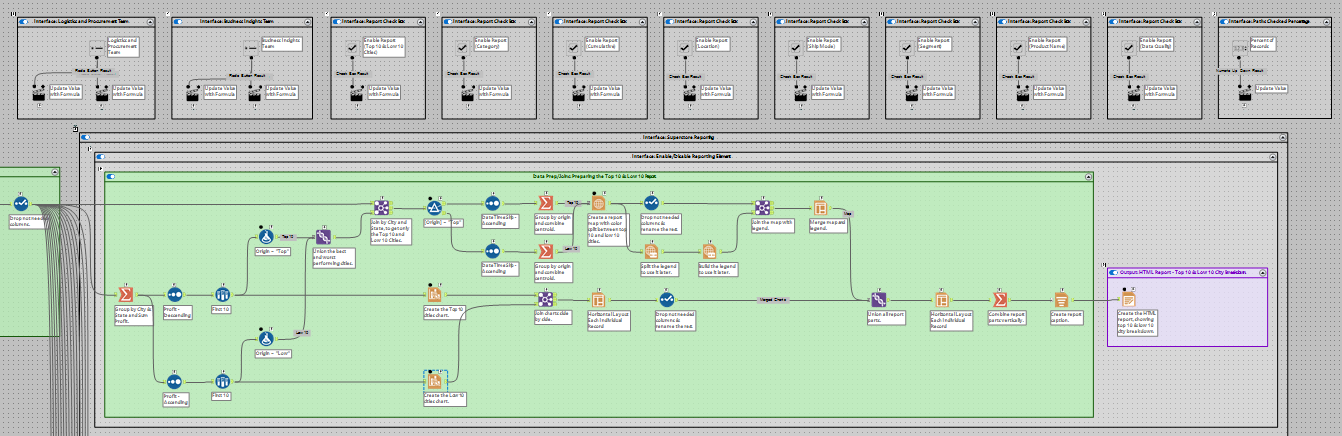Select the Check Box tool 'Enable Report (Category)'

(x=463, y=47)
